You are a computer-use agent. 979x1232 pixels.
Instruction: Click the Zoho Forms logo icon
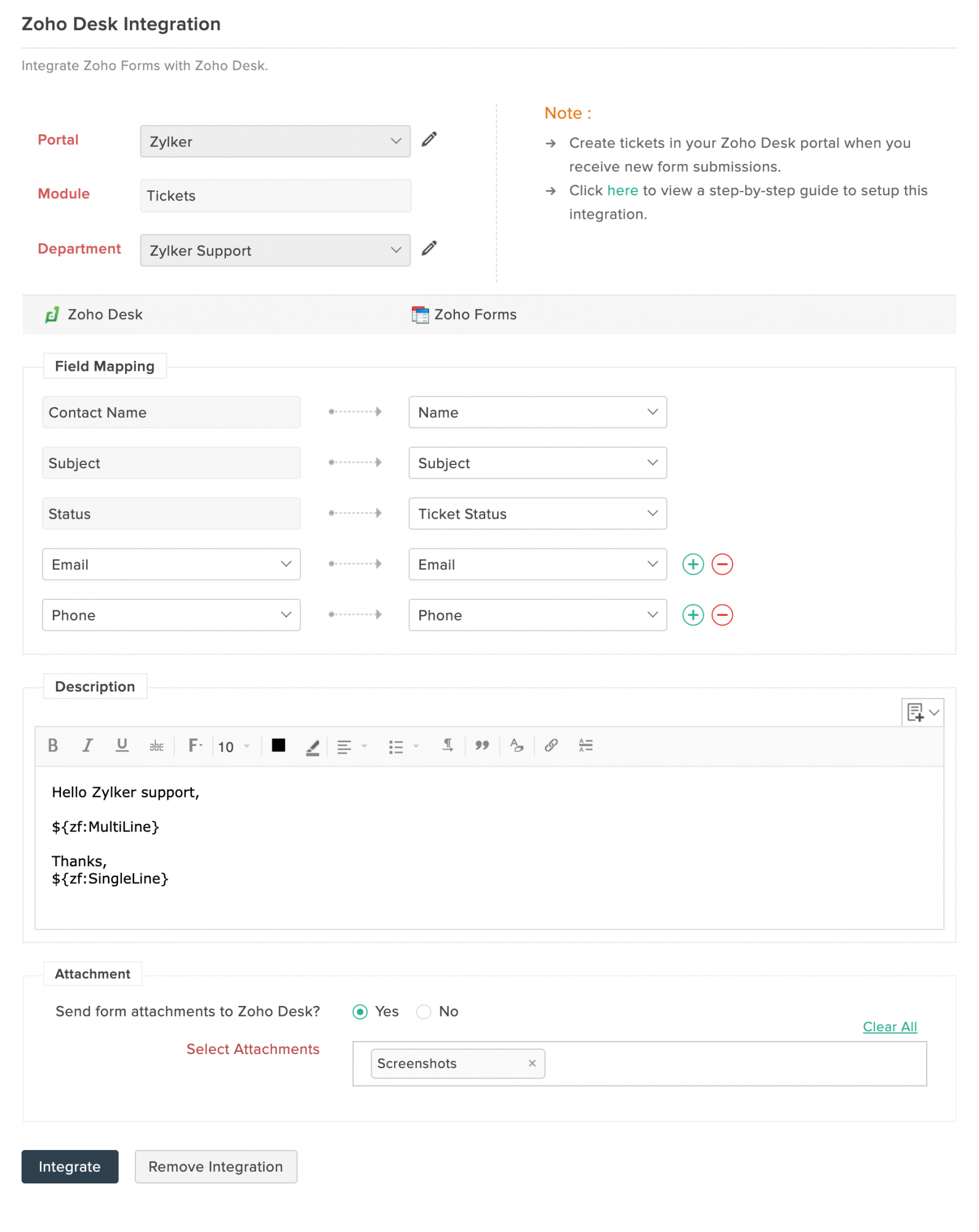420,315
